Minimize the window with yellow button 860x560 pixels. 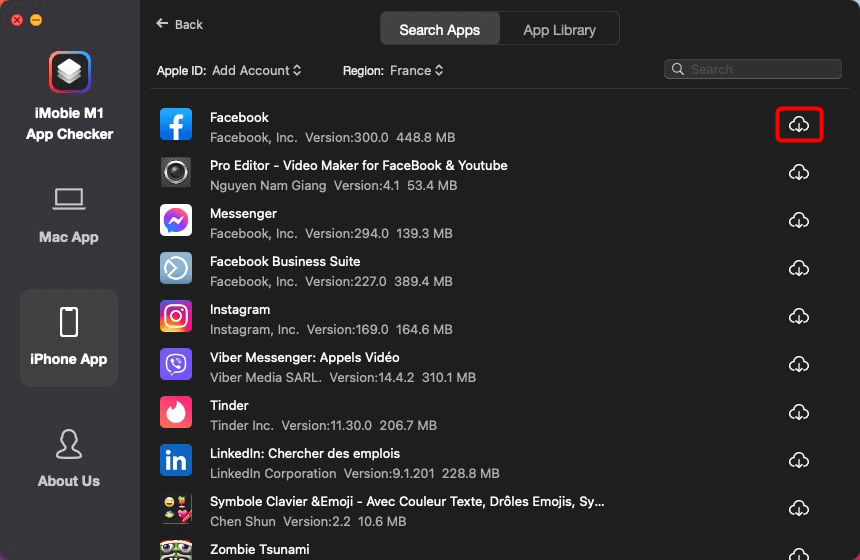(36, 20)
